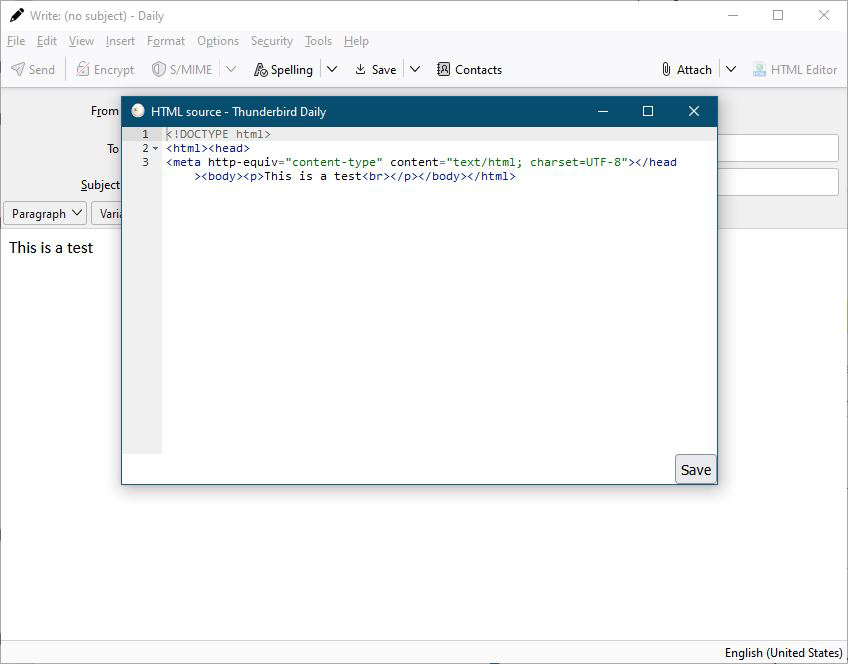Open the View menu
This screenshot has width=848, height=664.
pyautogui.click(x=81, y=41)
